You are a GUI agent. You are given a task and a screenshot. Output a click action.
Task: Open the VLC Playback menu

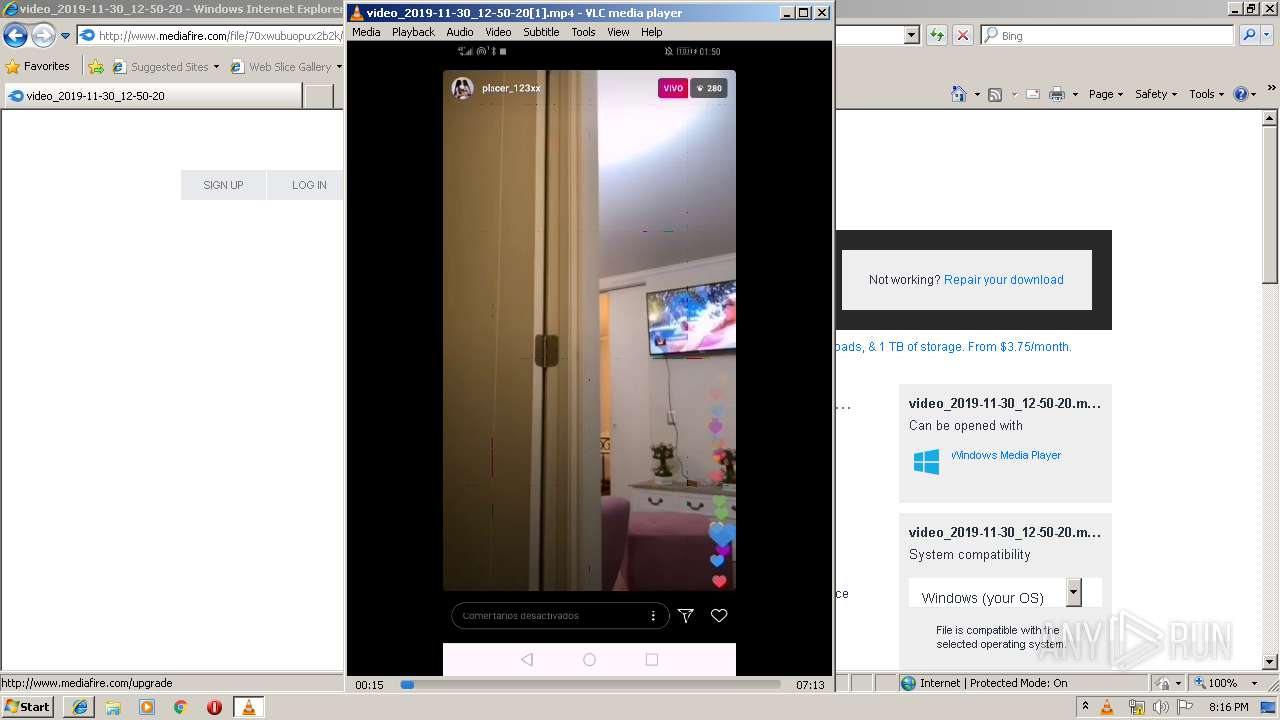[413, 32]
